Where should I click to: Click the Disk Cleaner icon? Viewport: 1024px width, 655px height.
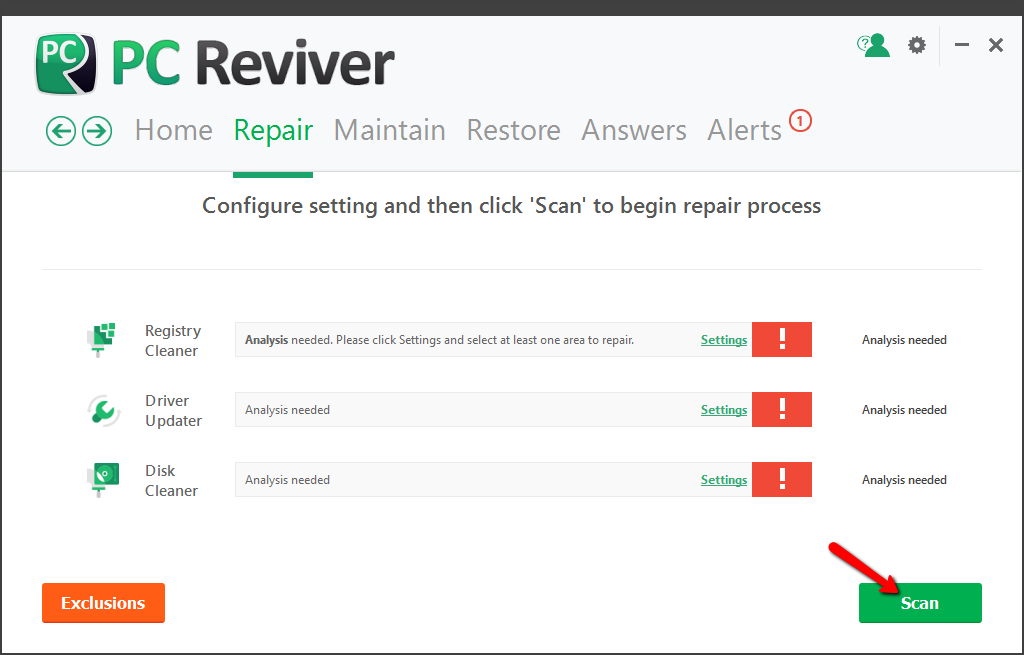click(103, 480)
